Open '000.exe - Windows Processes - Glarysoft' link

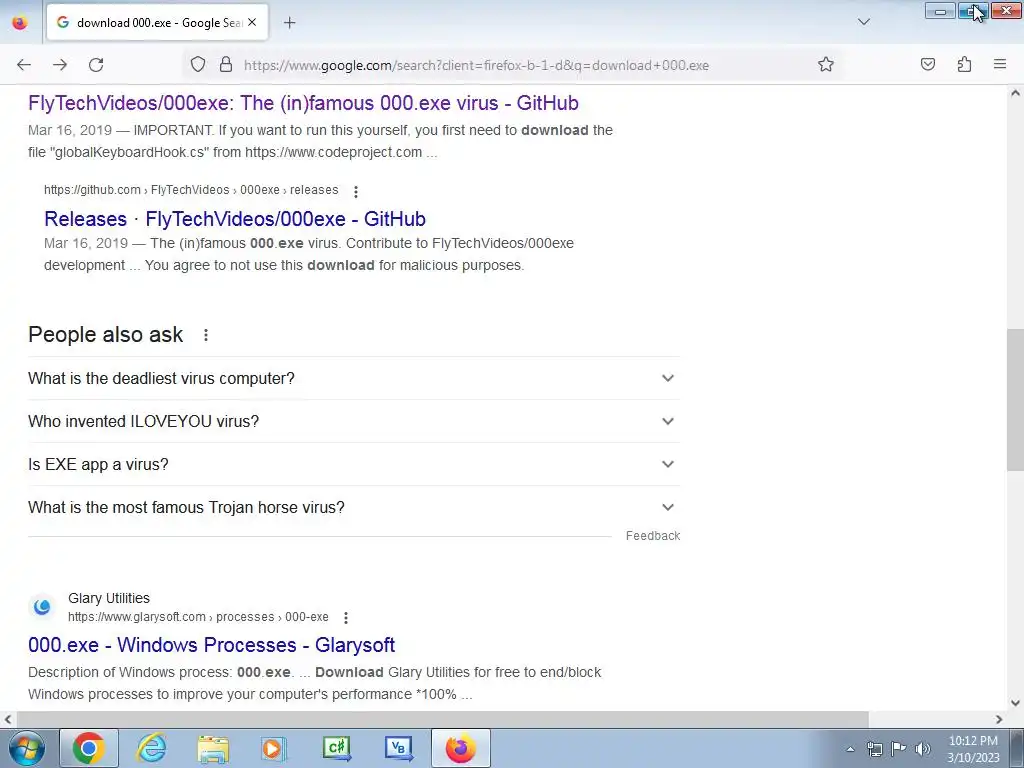click(212, 645)
